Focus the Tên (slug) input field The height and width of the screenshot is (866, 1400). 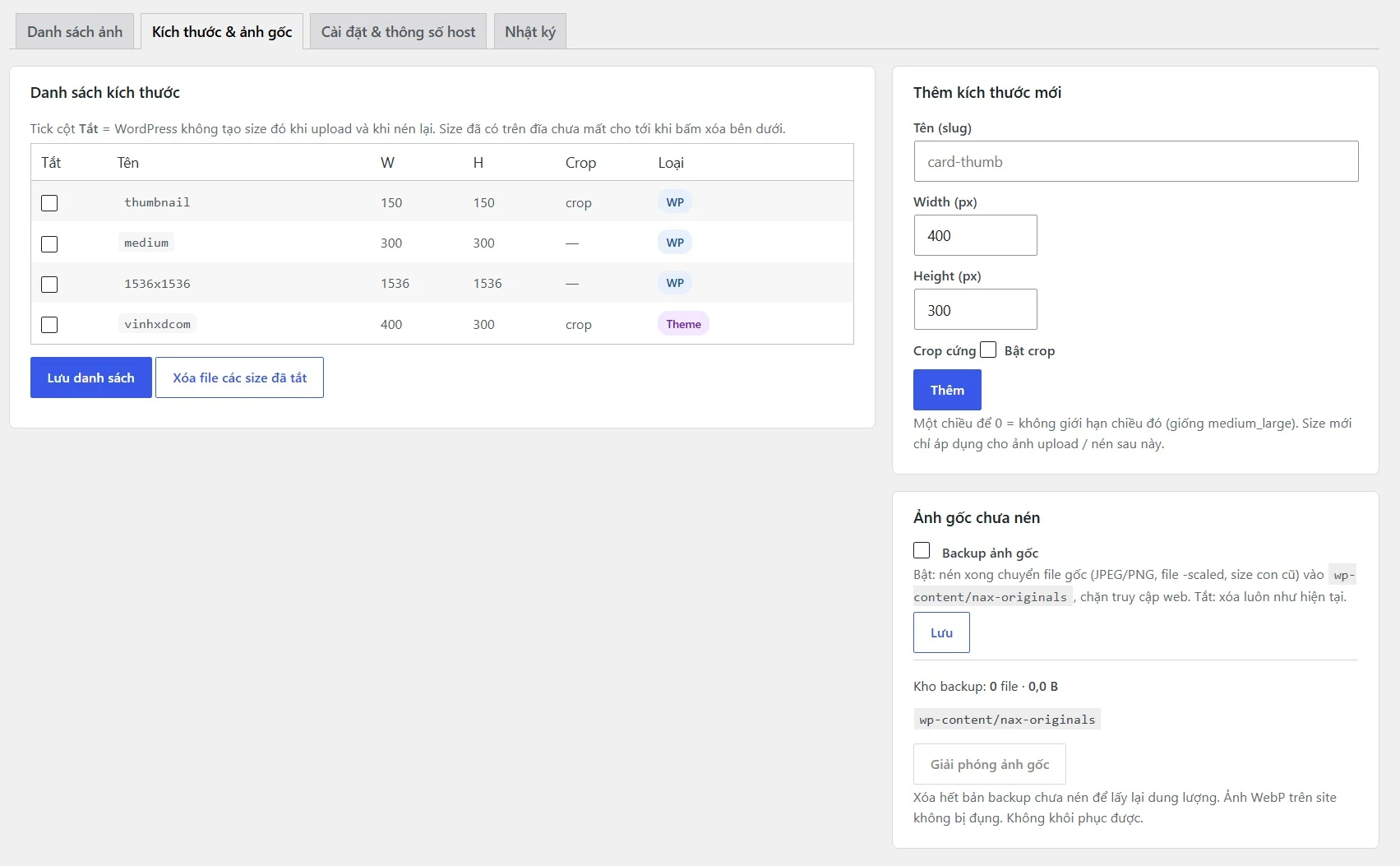(x=1136, y=161)
